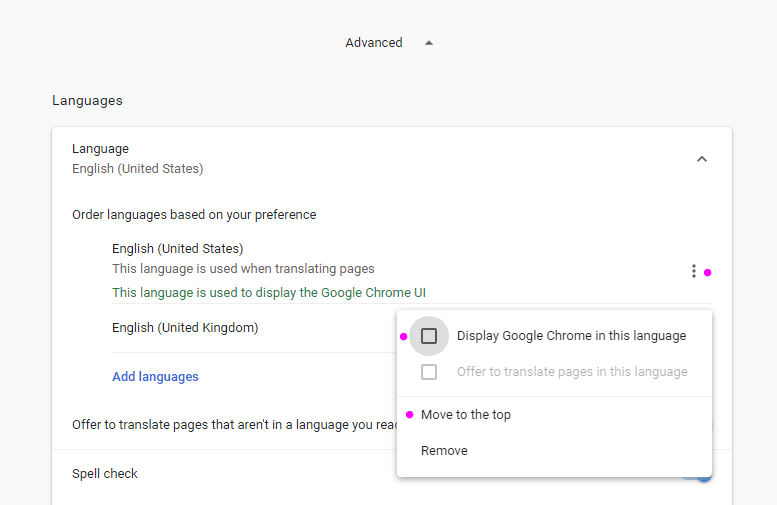
Task: Select Move to the top
Action: (466, 415)
